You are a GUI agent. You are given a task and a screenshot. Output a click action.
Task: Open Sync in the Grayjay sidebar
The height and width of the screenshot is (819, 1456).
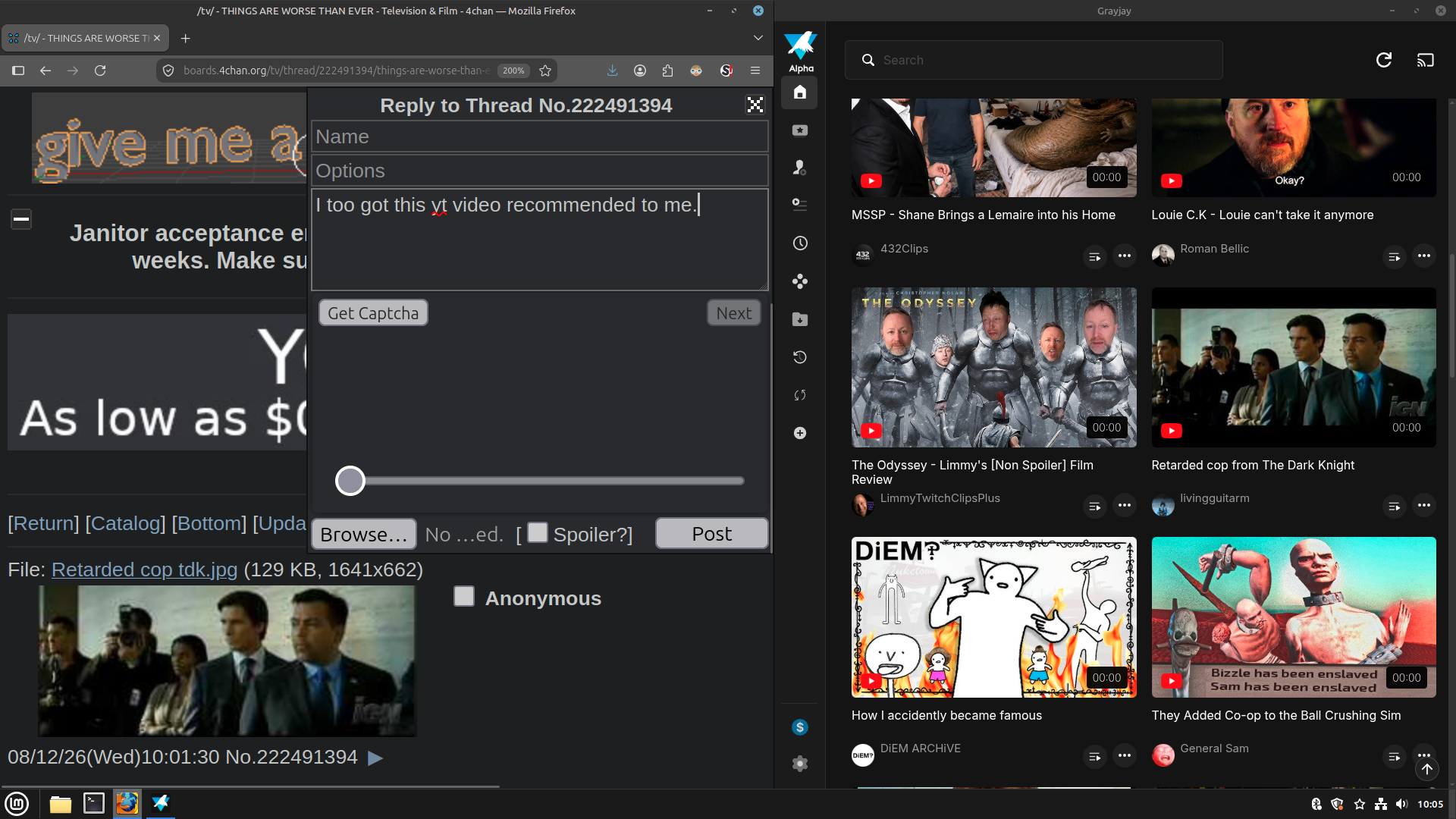pos(799,395)
